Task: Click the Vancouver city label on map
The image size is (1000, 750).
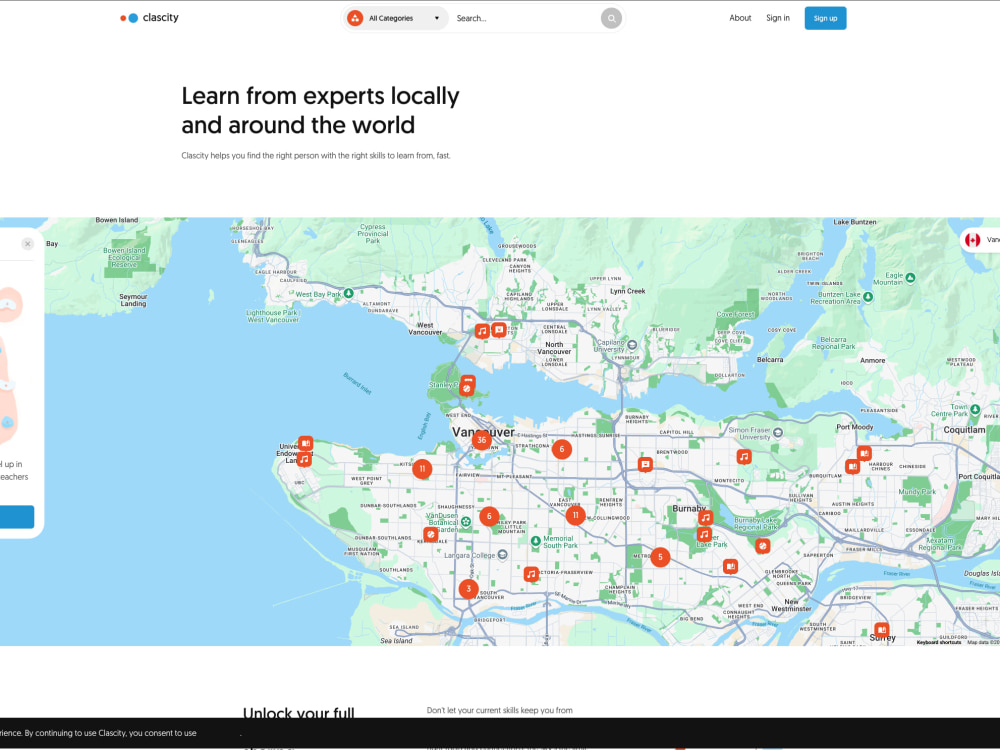Action: pos(483,432)
